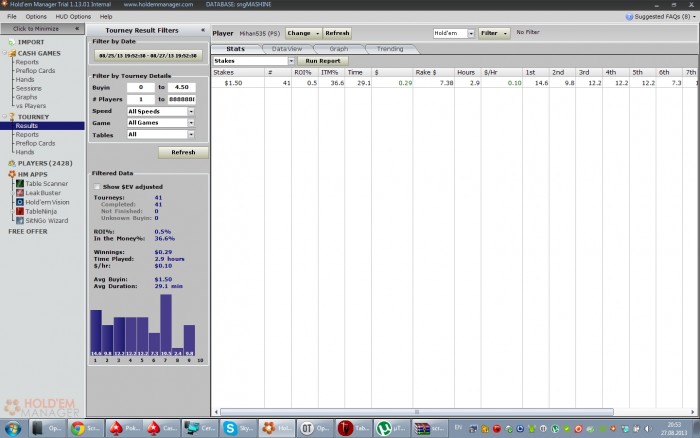Open the File menu
The image size is (700, 438).
click(12, 17)
